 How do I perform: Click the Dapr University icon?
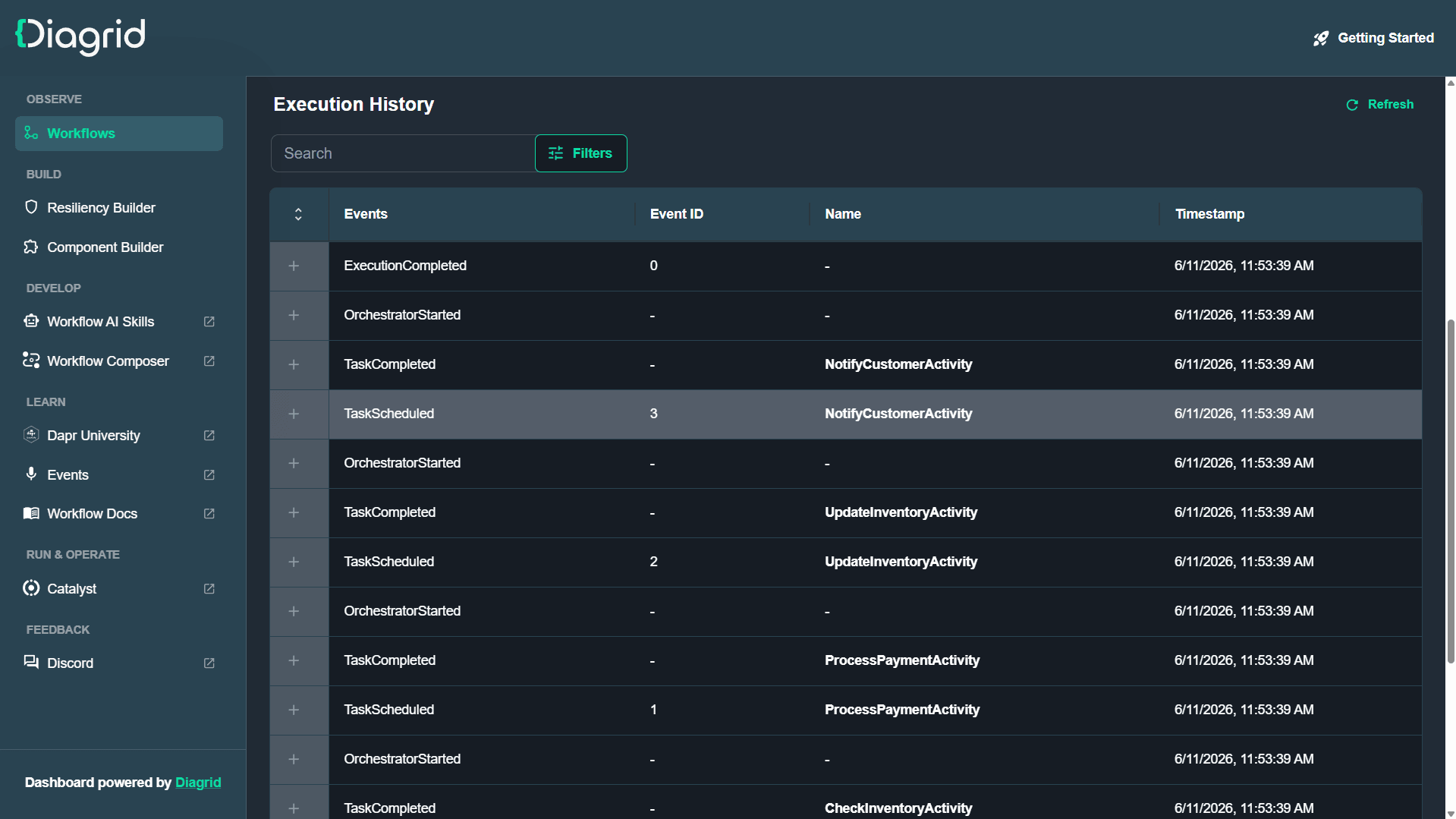[x=31, y=435]
